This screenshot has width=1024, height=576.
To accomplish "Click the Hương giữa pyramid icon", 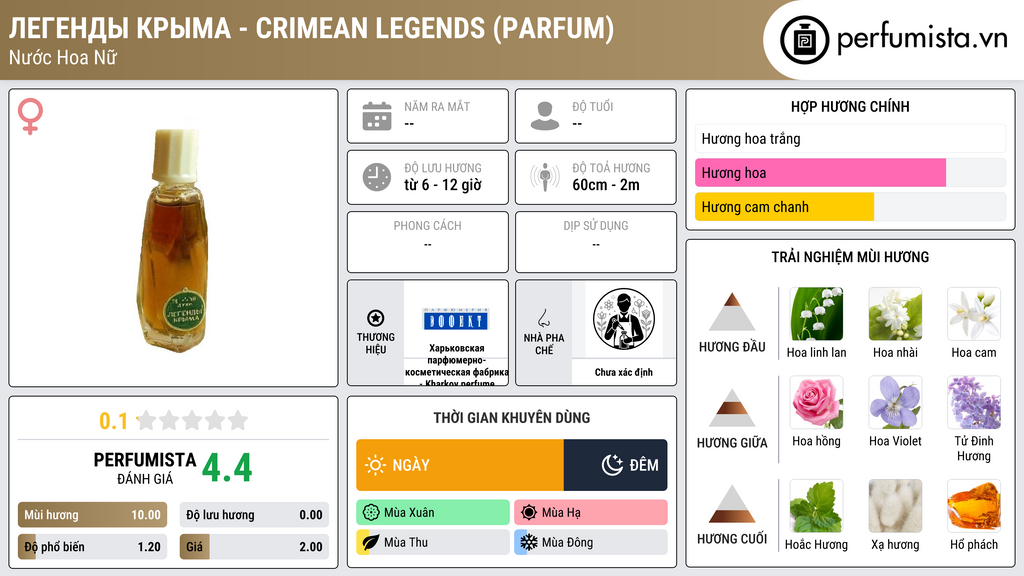I will coord(732,408).
